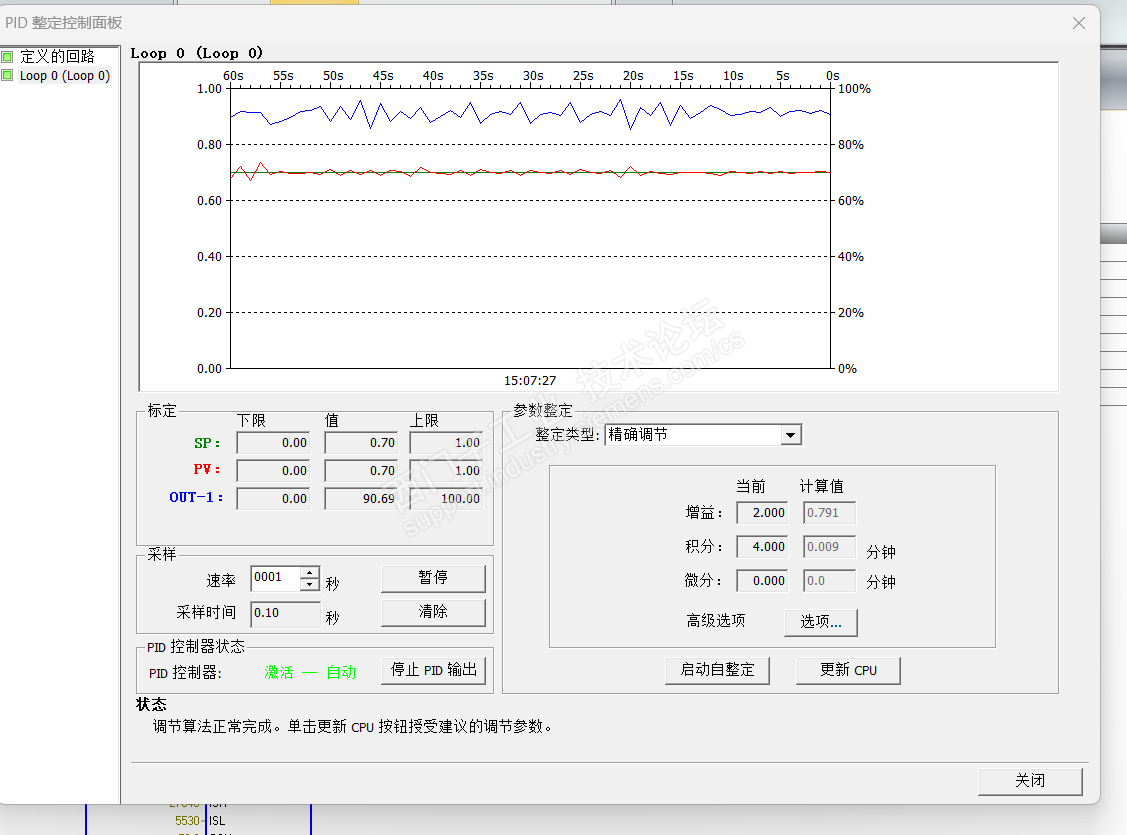Click the 速率 input field
This screenshot has width=1127, height=835.
click(276, 578)
